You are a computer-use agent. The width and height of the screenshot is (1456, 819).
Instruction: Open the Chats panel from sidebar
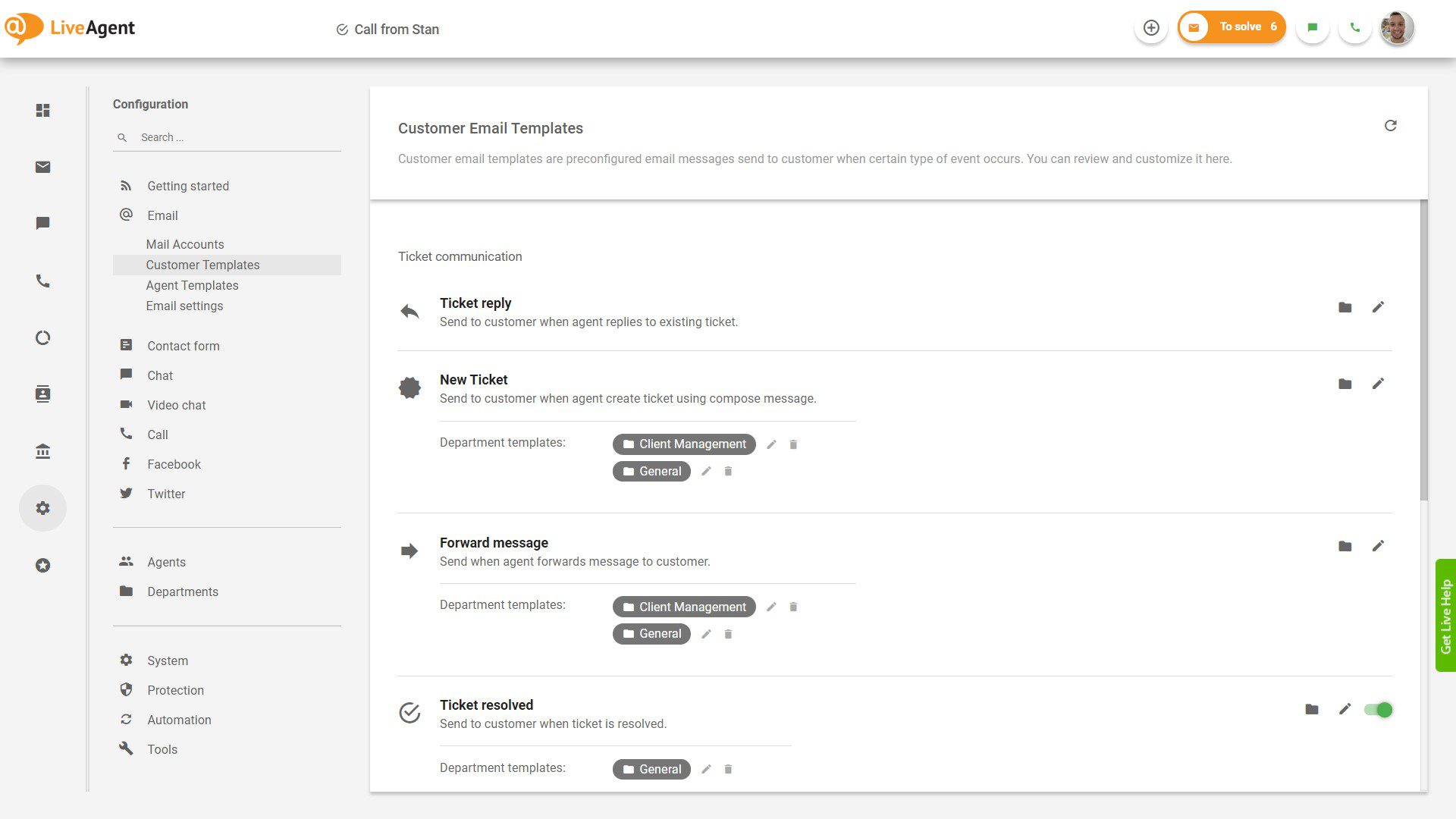coord(42,223)
